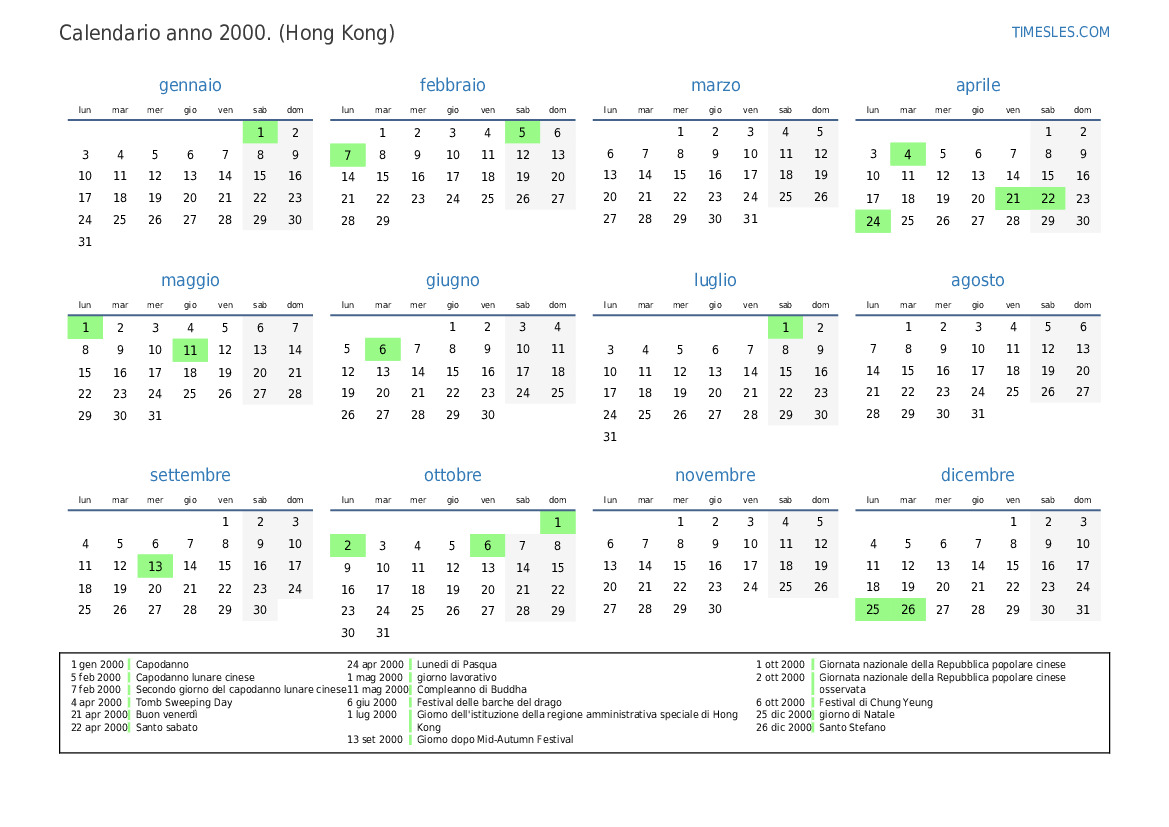Select highlighted 1 in gennaio
The width and height of the screenshot is (1169, 827).
pos(260,133)
